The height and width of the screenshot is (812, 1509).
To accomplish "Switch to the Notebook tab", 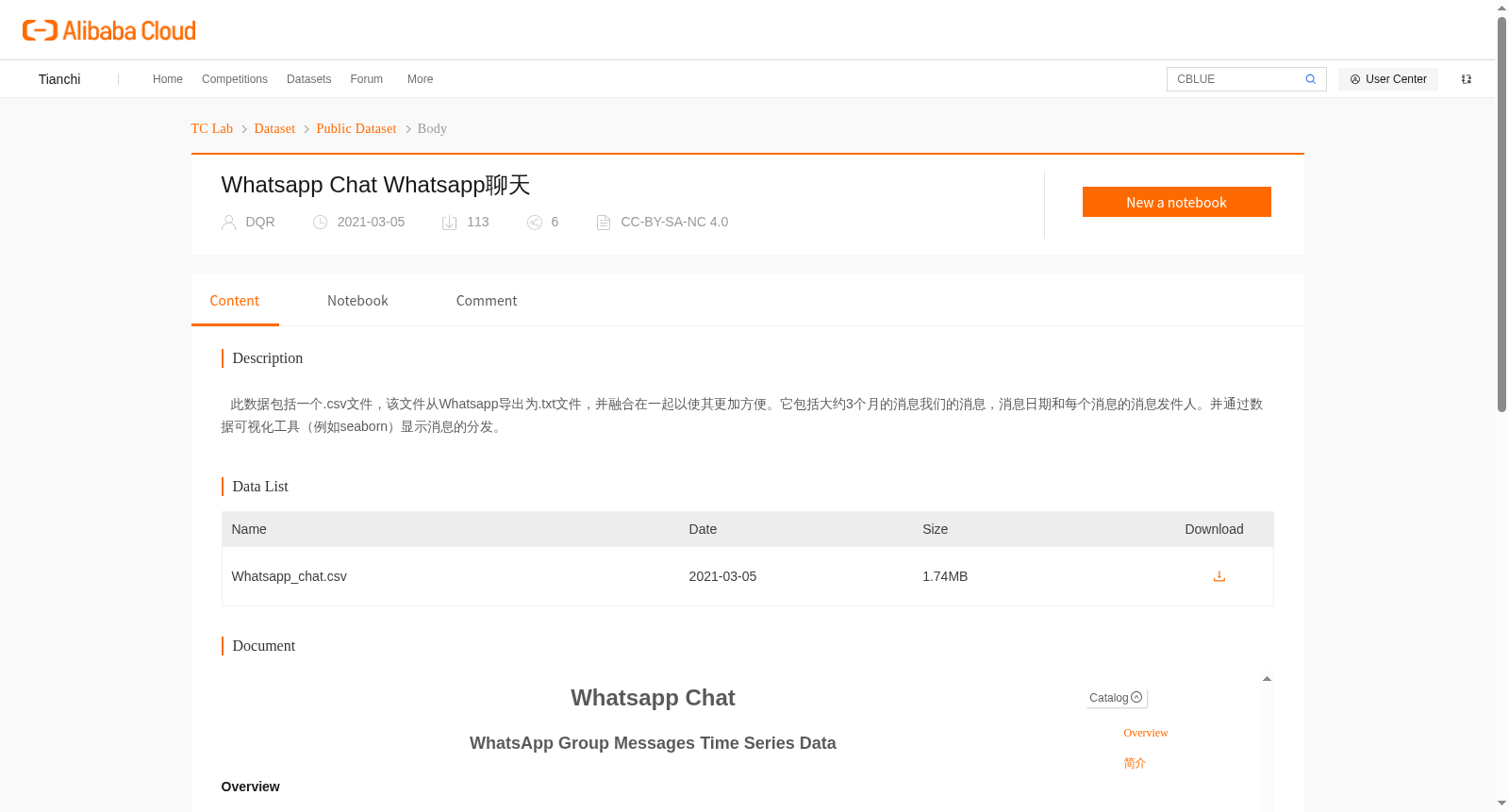I will click(358, 301).
